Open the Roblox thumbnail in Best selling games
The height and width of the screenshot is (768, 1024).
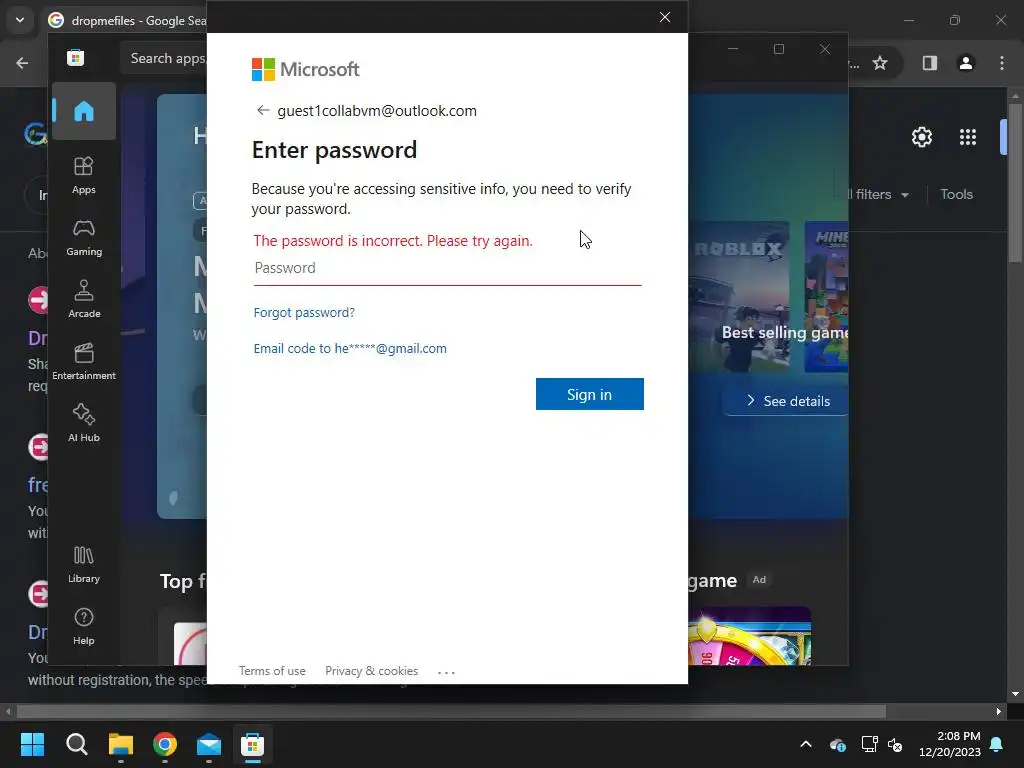click(739, 297)
